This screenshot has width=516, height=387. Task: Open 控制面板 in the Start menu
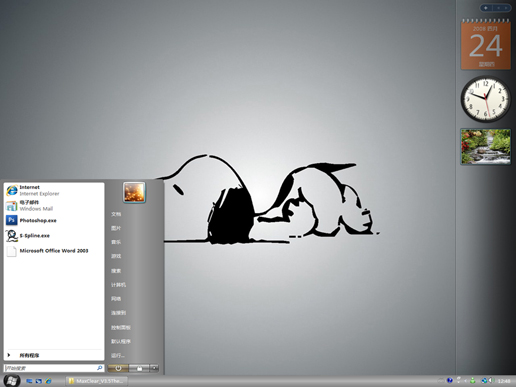tap(121, 327)
